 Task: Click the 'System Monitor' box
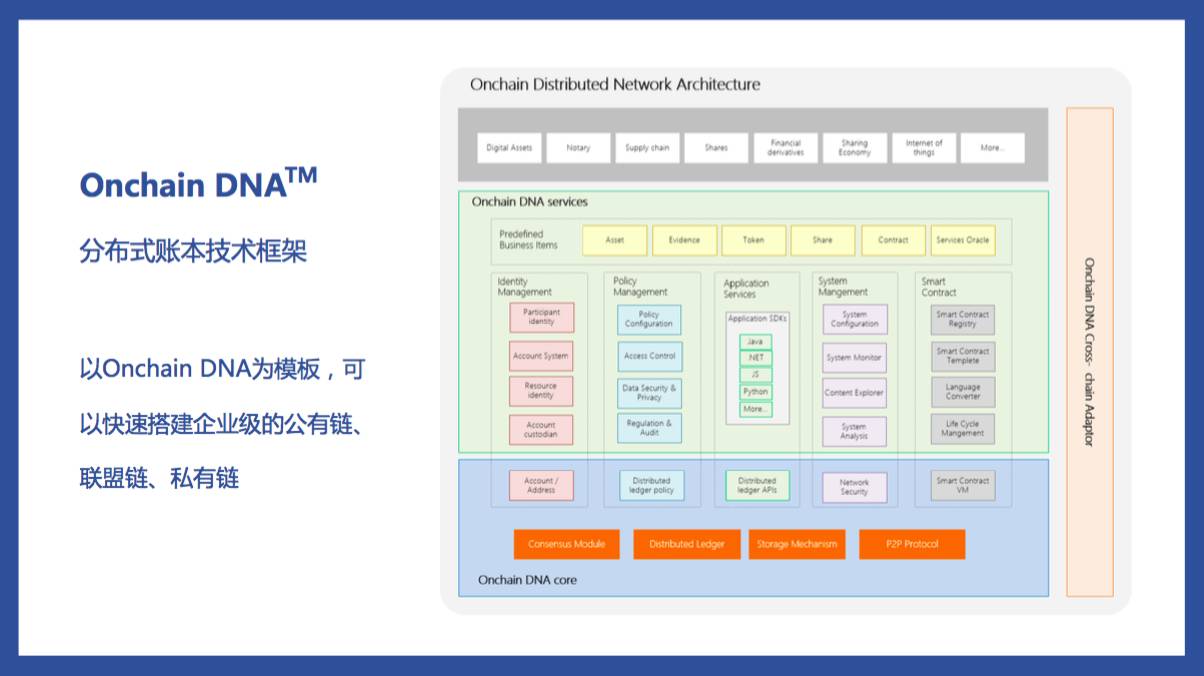click(855, 357)
